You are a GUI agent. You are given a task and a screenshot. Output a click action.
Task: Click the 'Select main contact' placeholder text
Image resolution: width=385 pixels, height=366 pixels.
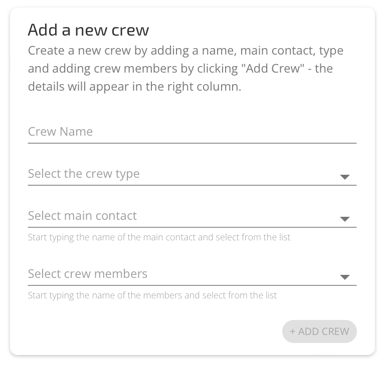pos(82,216)
